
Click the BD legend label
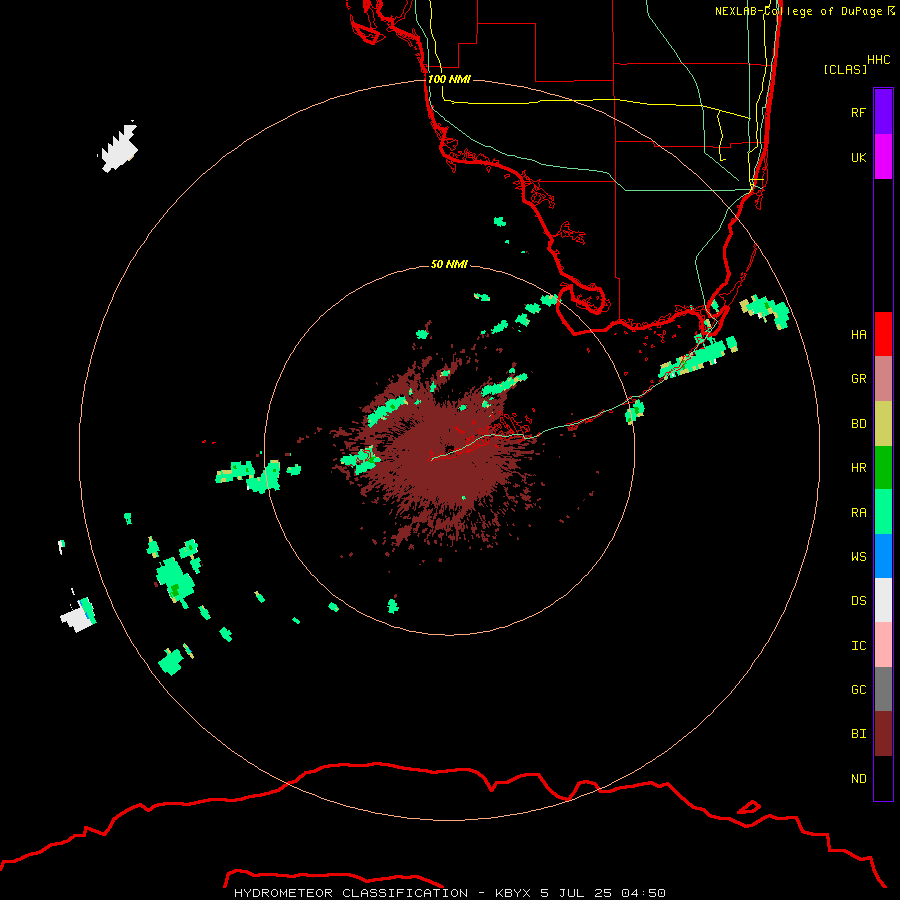(859, 424)
